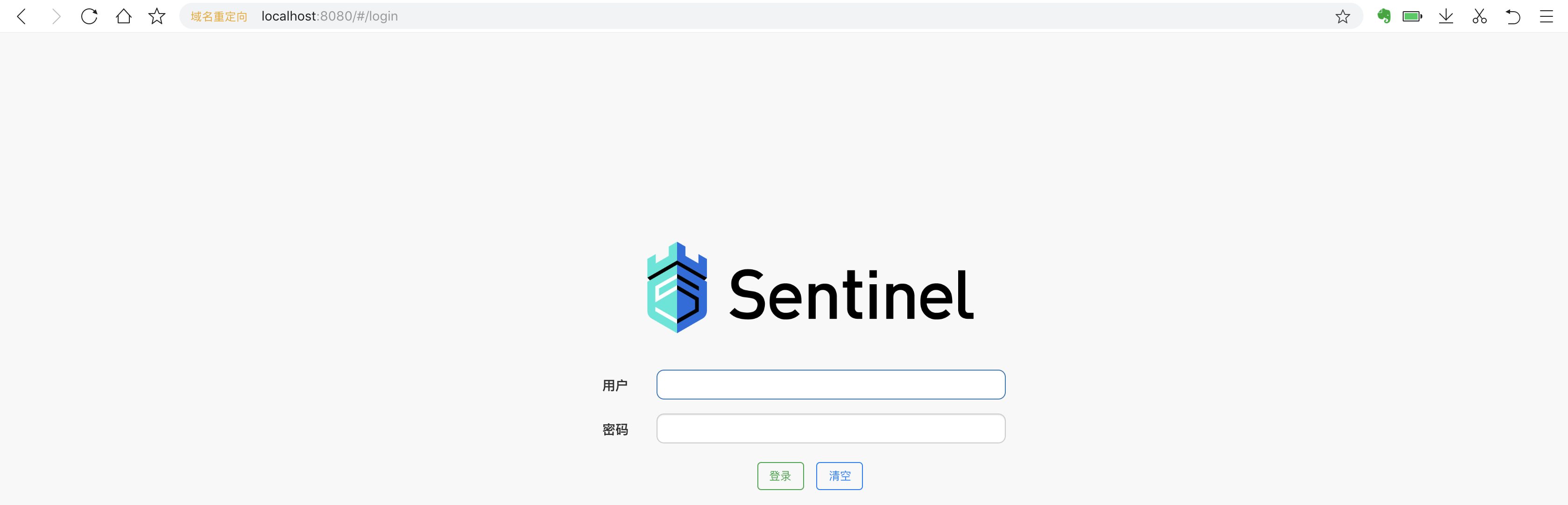Click the Sentinel shield logo
Image resolution: width=1568 pixels, height=505 pixels.
(677, 287)
